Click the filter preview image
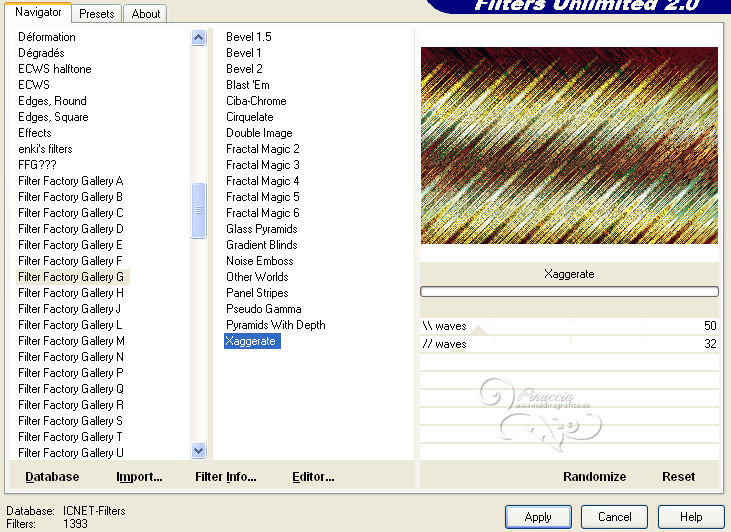The height and width of the screenshot is (532, 731). [x=569, y=145]
